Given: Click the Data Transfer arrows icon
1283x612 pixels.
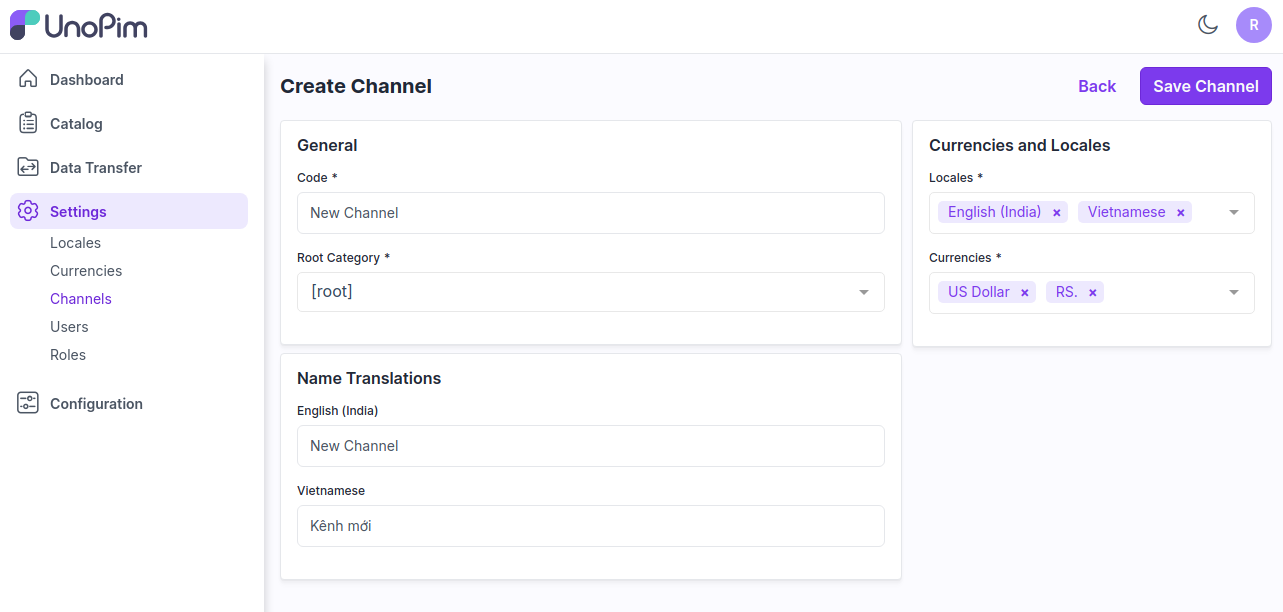Looking at the screenshot, I should point(29,167).
